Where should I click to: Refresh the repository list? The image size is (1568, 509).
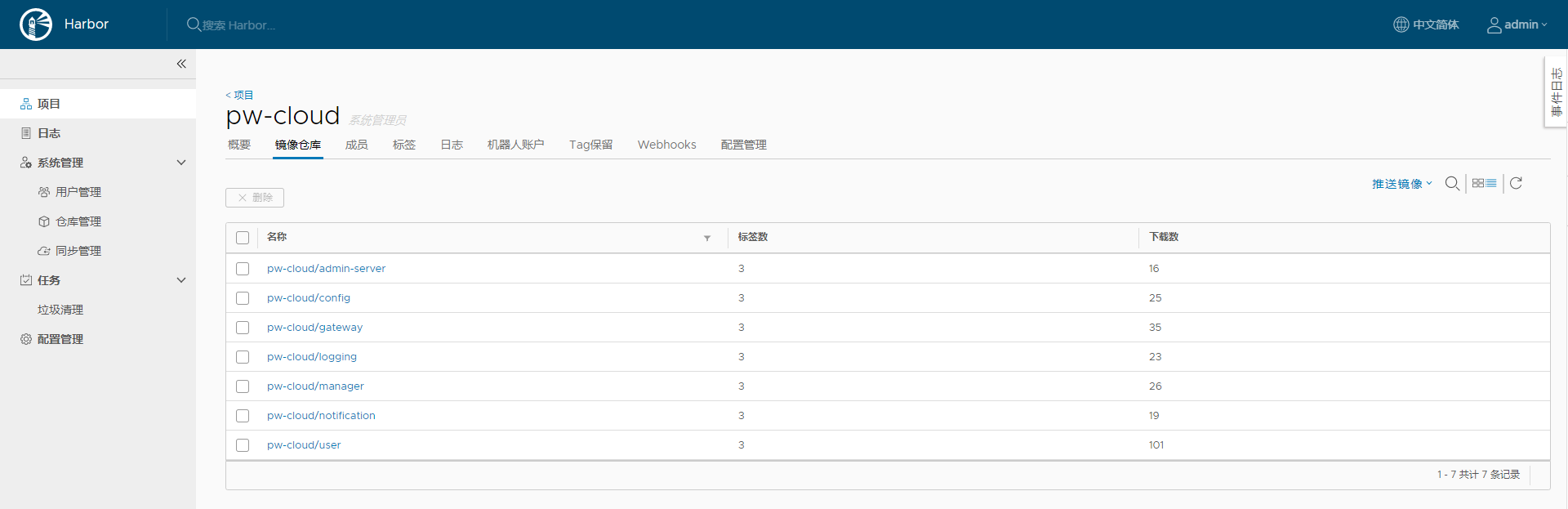1516,184
